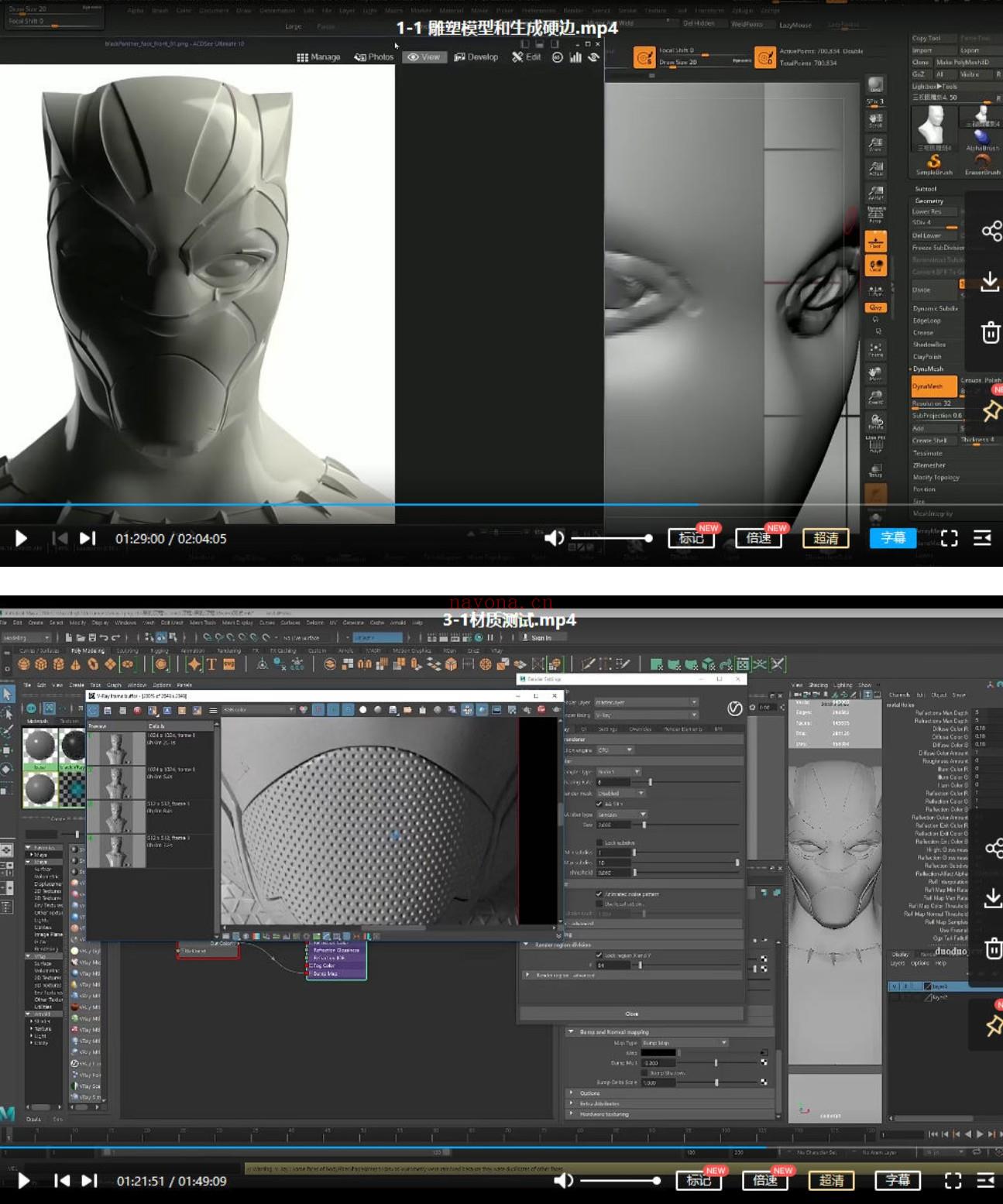
Task: Click 超清 quality button in 1-1 player
Action: pyautogui.click(x=826, y=538)
